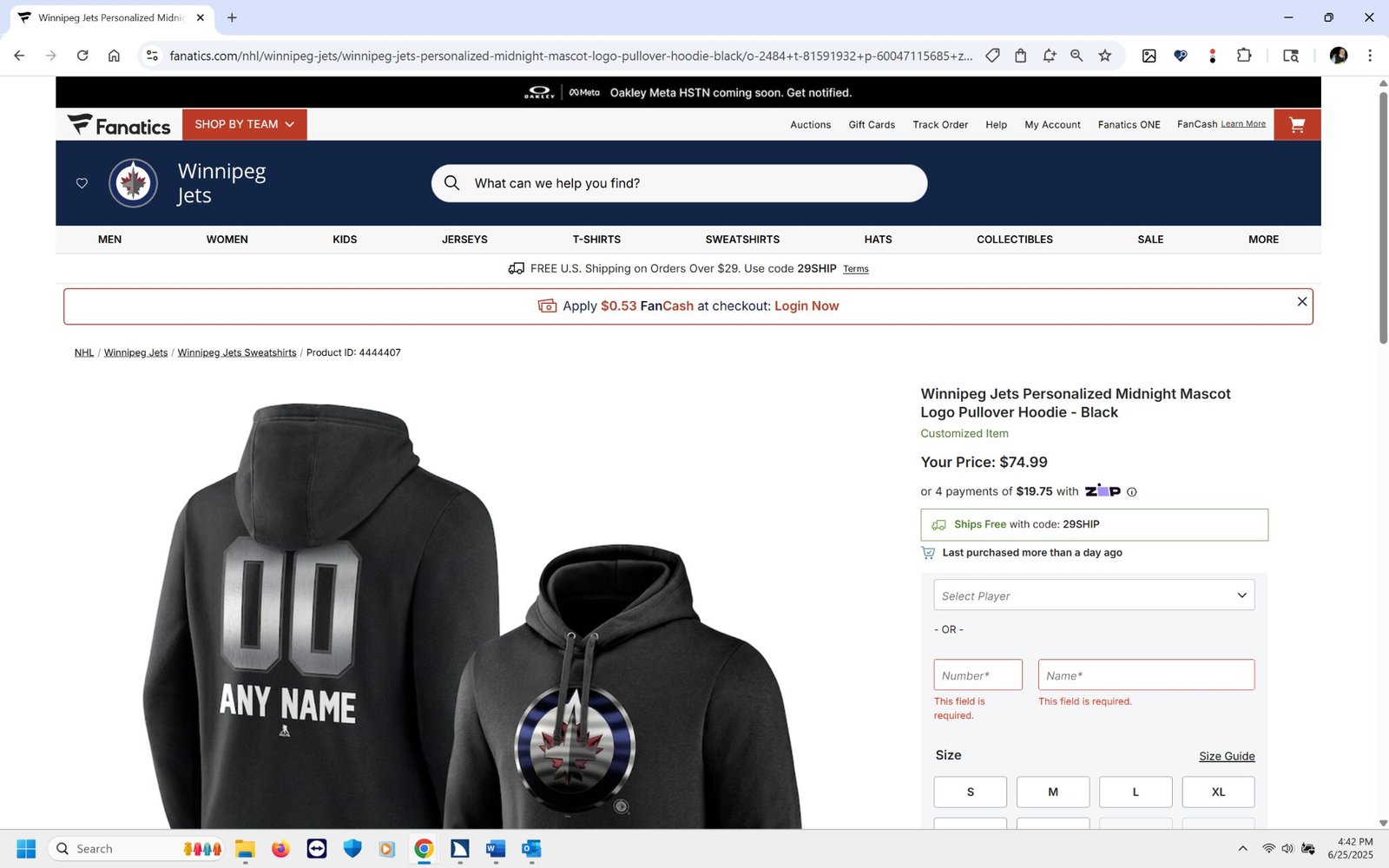Show hidden system tray icons
Viewport: 1389px width, 868px height.
tap(1242, 849)
